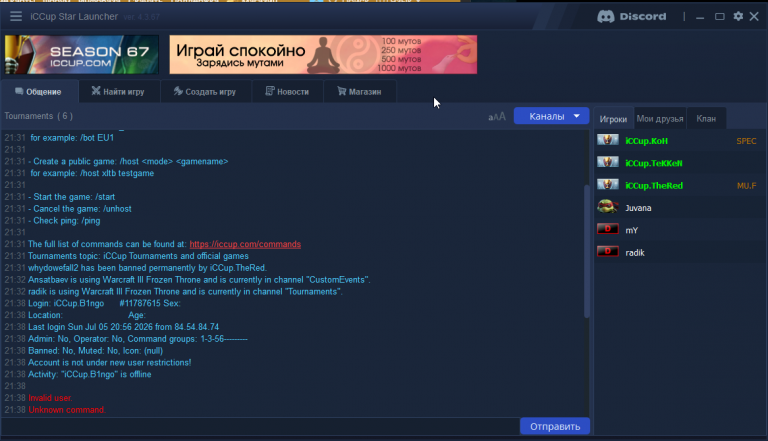Open the Создать игру tab

click(x=205, y=92)
